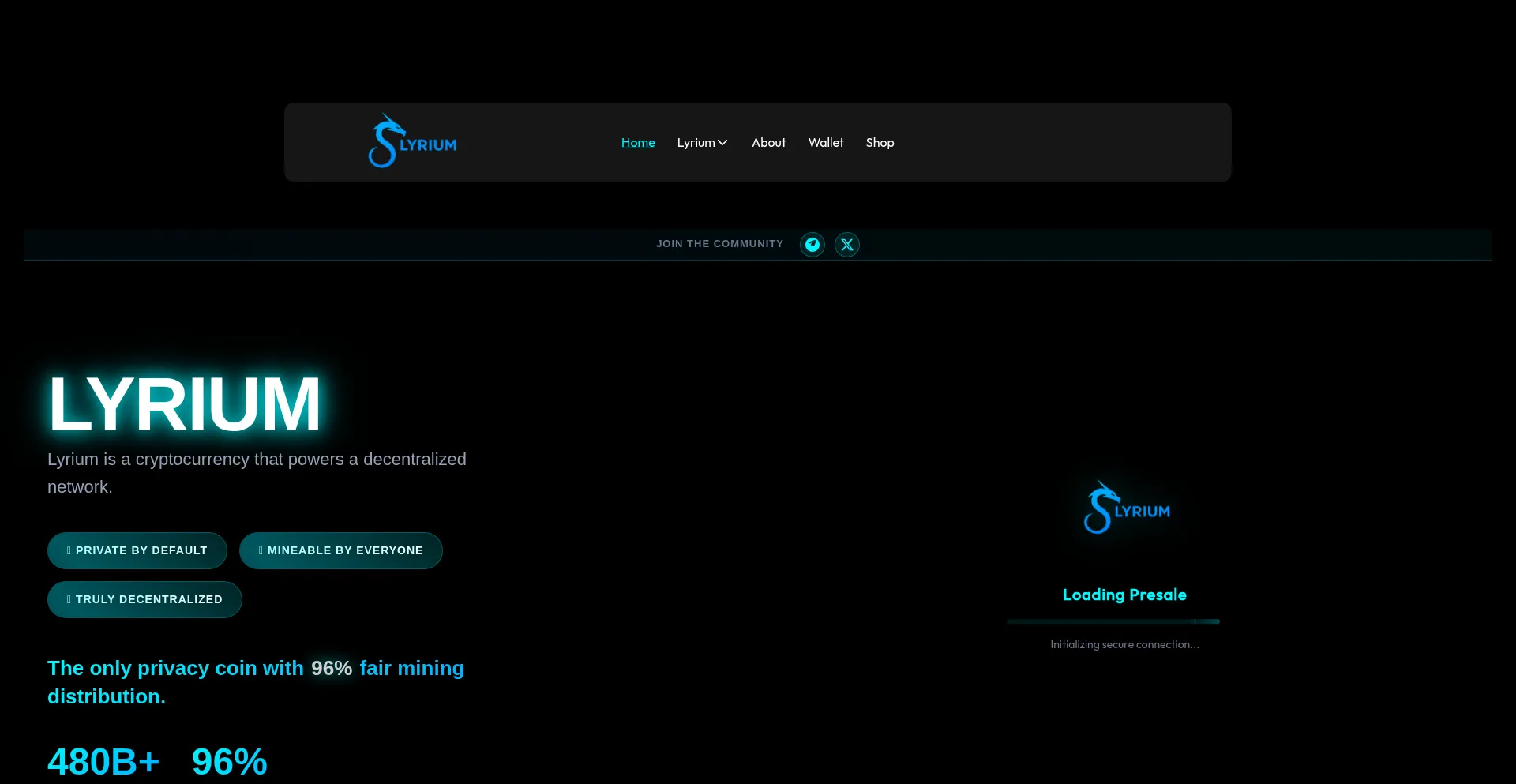Expand the Lyrium menu chevron

pos(722,143)
